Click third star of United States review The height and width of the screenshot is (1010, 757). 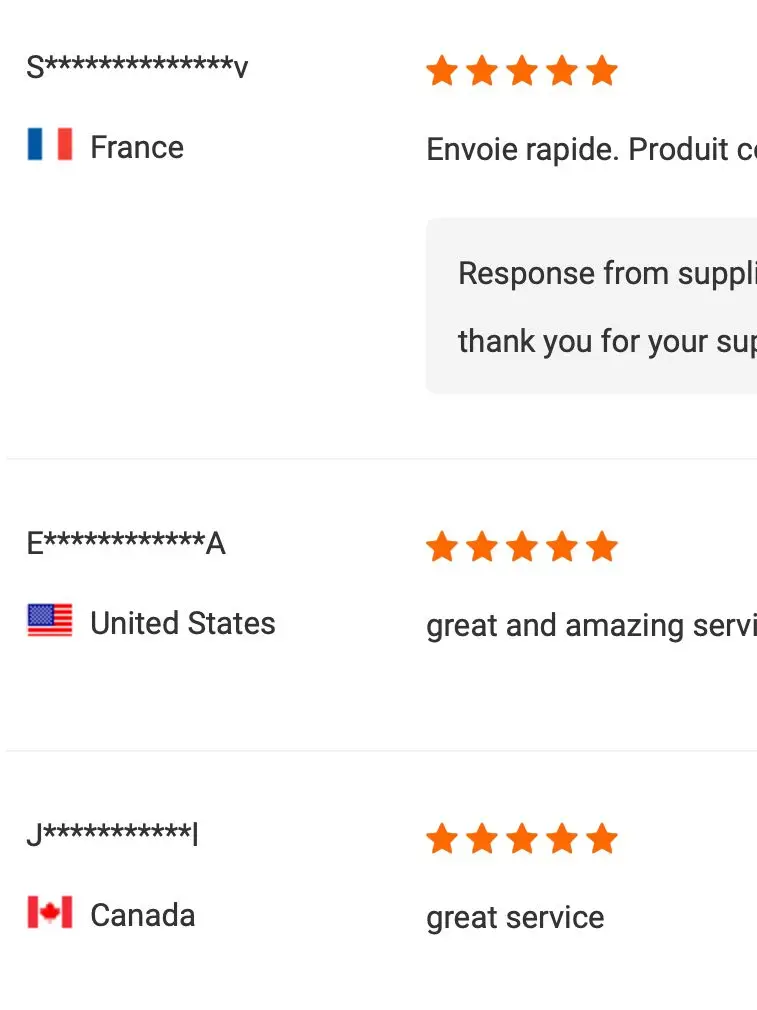pos(522,547)
